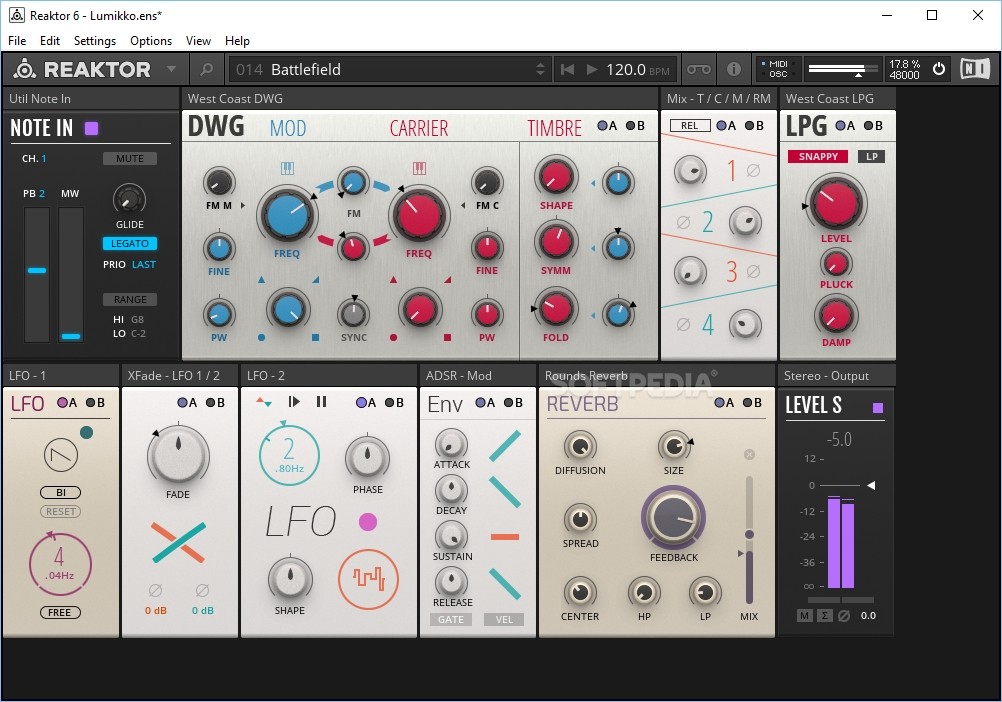Select snapshot B in DWG panel
The height and width of the screenshot is (702, 1002).
635,126
